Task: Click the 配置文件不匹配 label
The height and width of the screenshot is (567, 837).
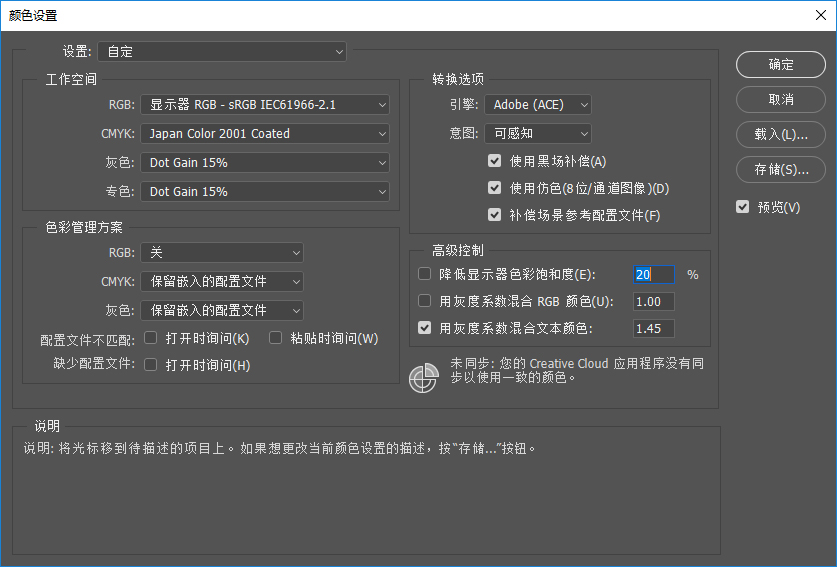Action: coord(87,340)
